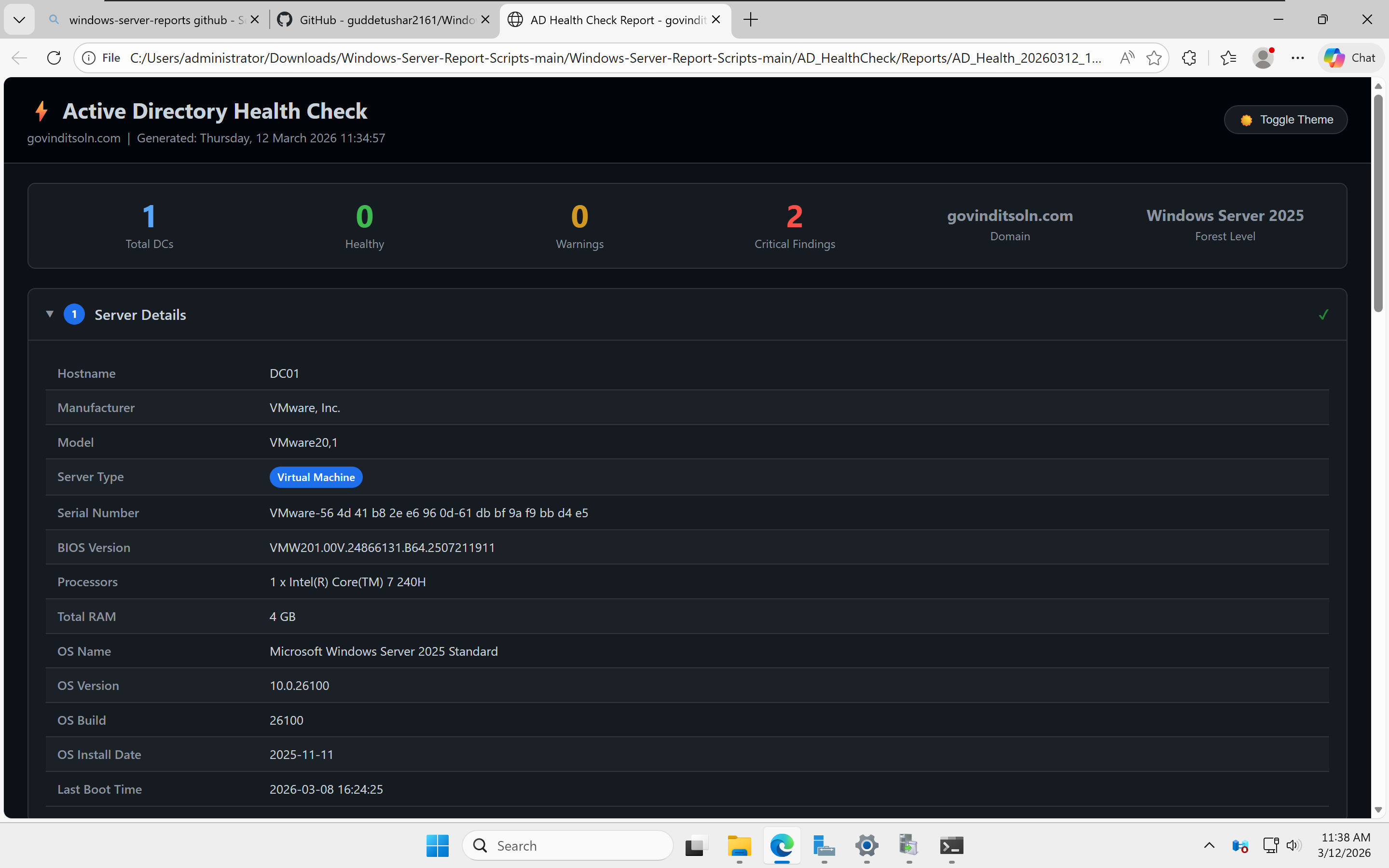Activate Read aloud icon in address bar

[x=1127, y=58]
